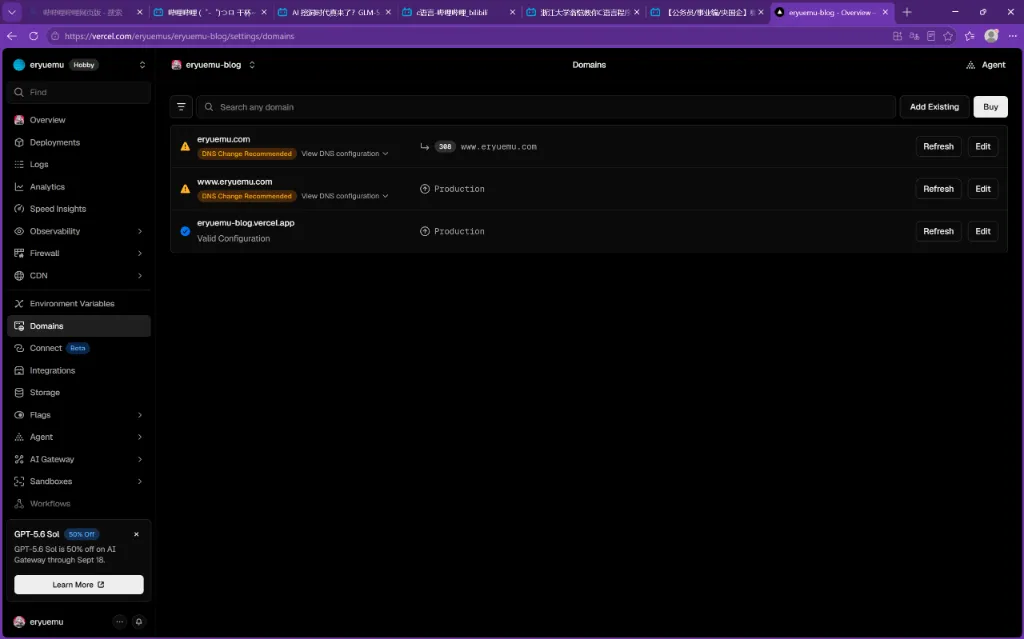
Task: Refresh the www.eryuemu.com domain row
Action: 938,189
